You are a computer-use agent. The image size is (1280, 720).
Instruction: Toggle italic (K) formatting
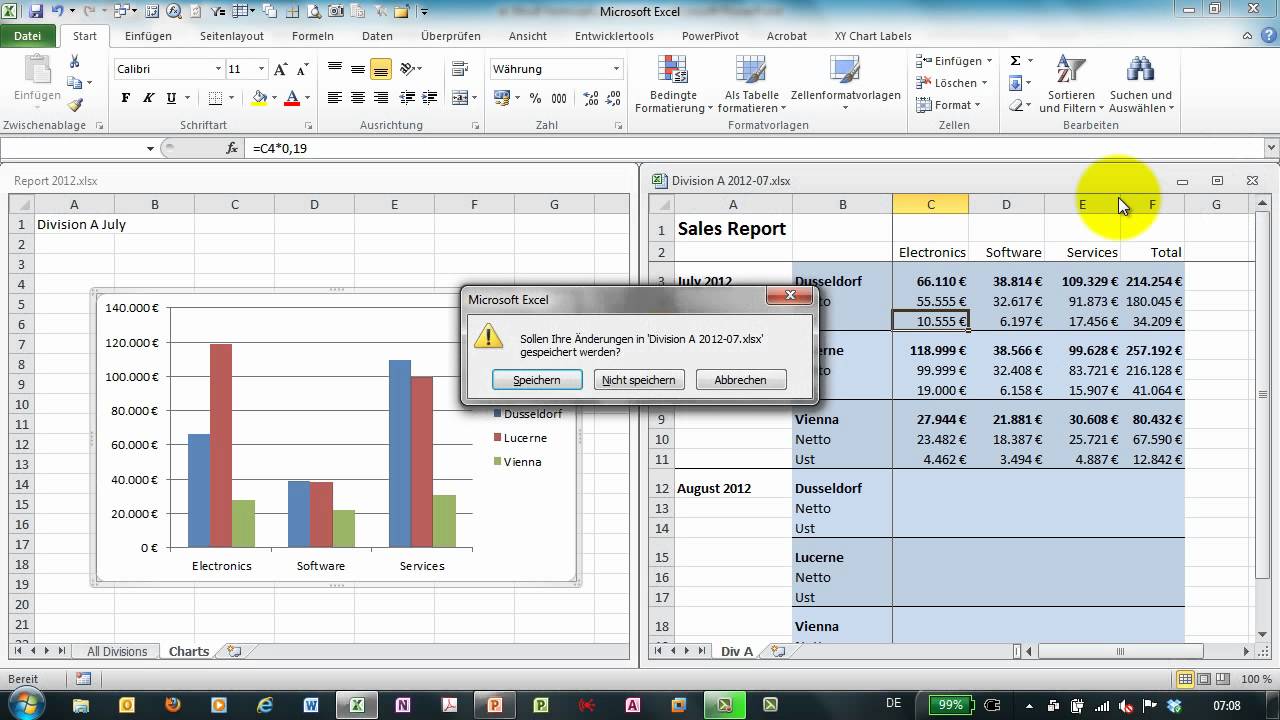(x=148, y=98)
